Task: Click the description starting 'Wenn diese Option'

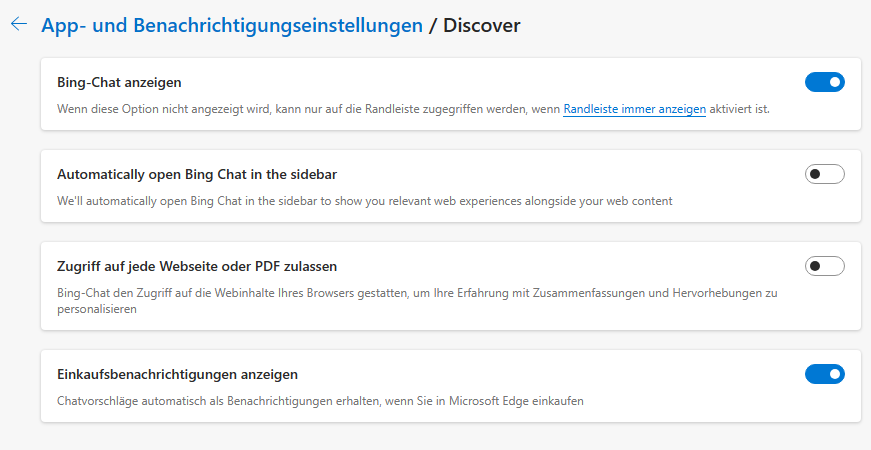Action: click(x=413, y=109)
